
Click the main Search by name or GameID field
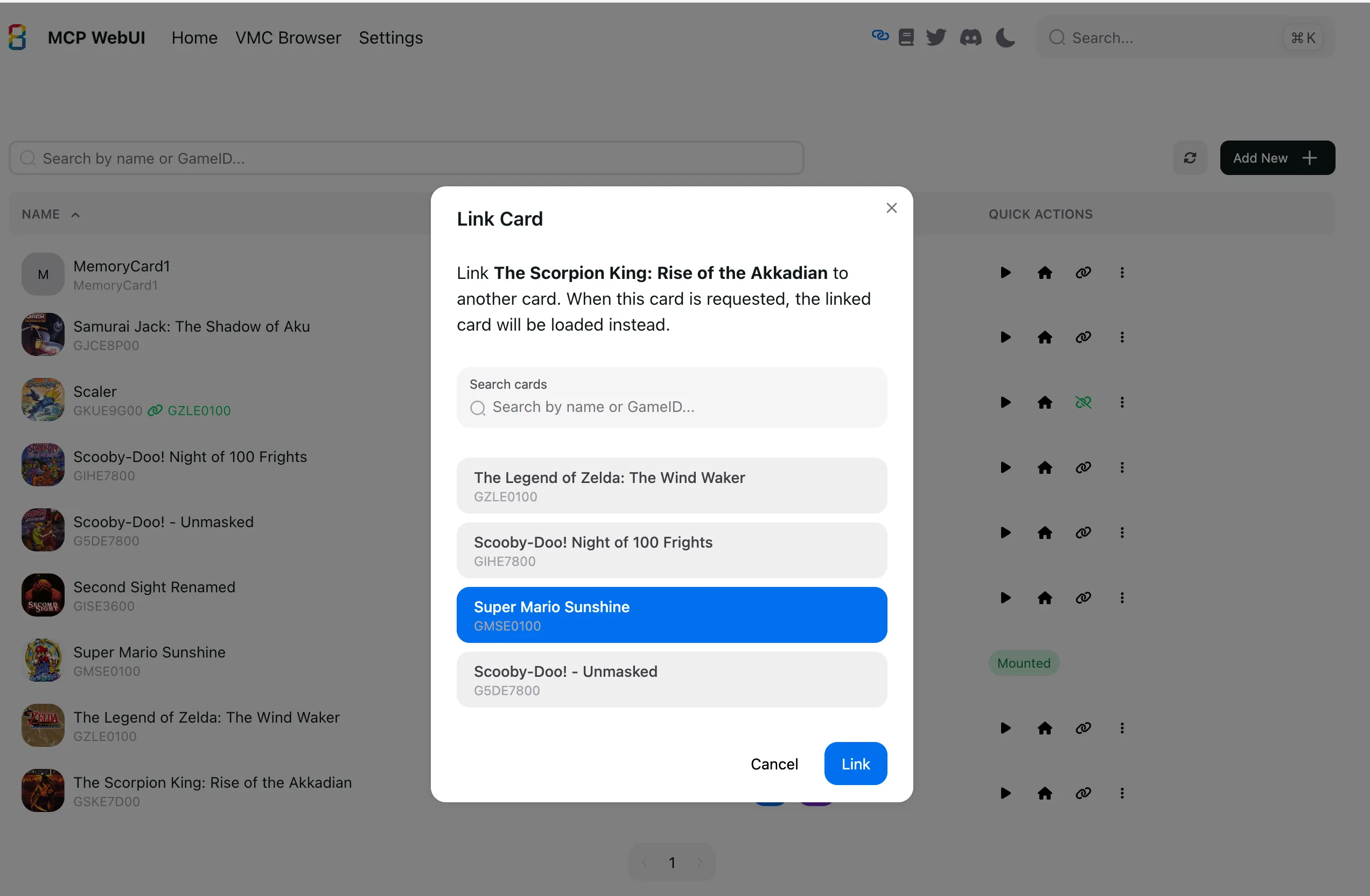pos(406,158)
